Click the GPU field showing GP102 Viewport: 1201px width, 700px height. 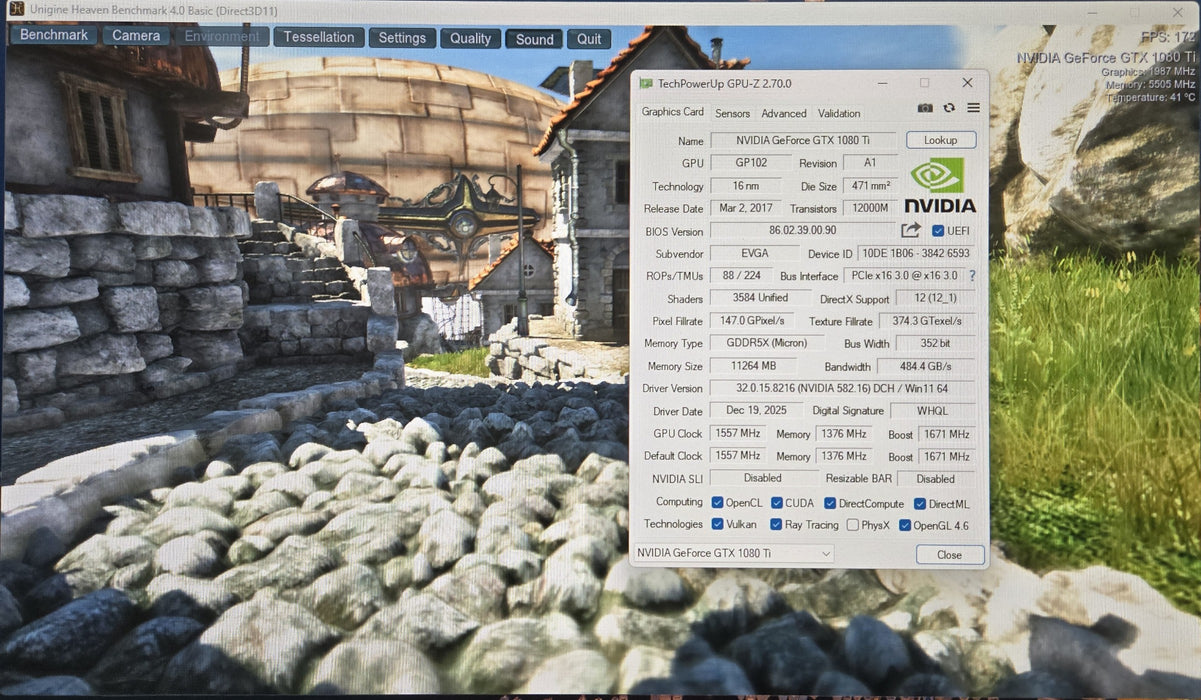[x=750, y=163]
